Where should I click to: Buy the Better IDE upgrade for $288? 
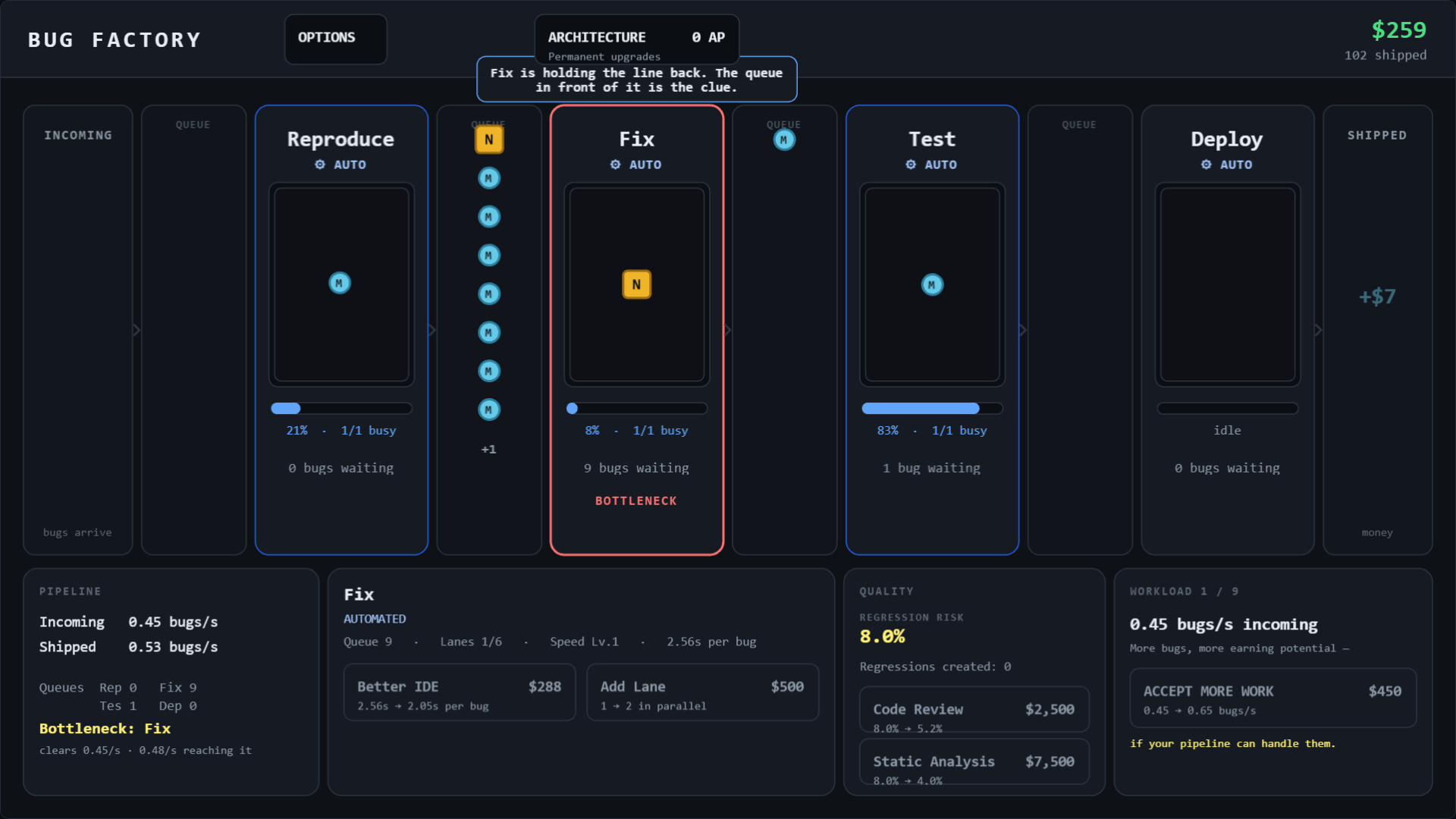(x=460, y=692)
